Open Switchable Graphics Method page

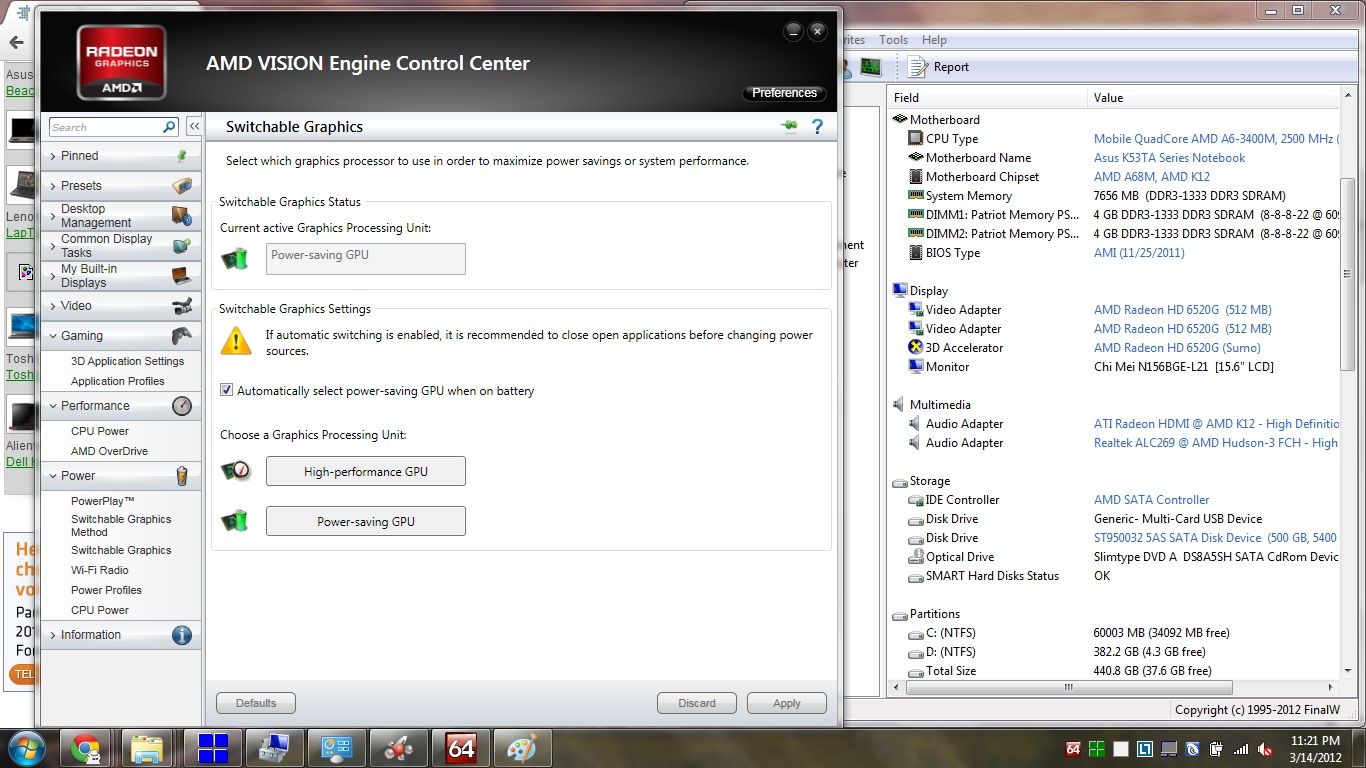[x=121, y=526]
